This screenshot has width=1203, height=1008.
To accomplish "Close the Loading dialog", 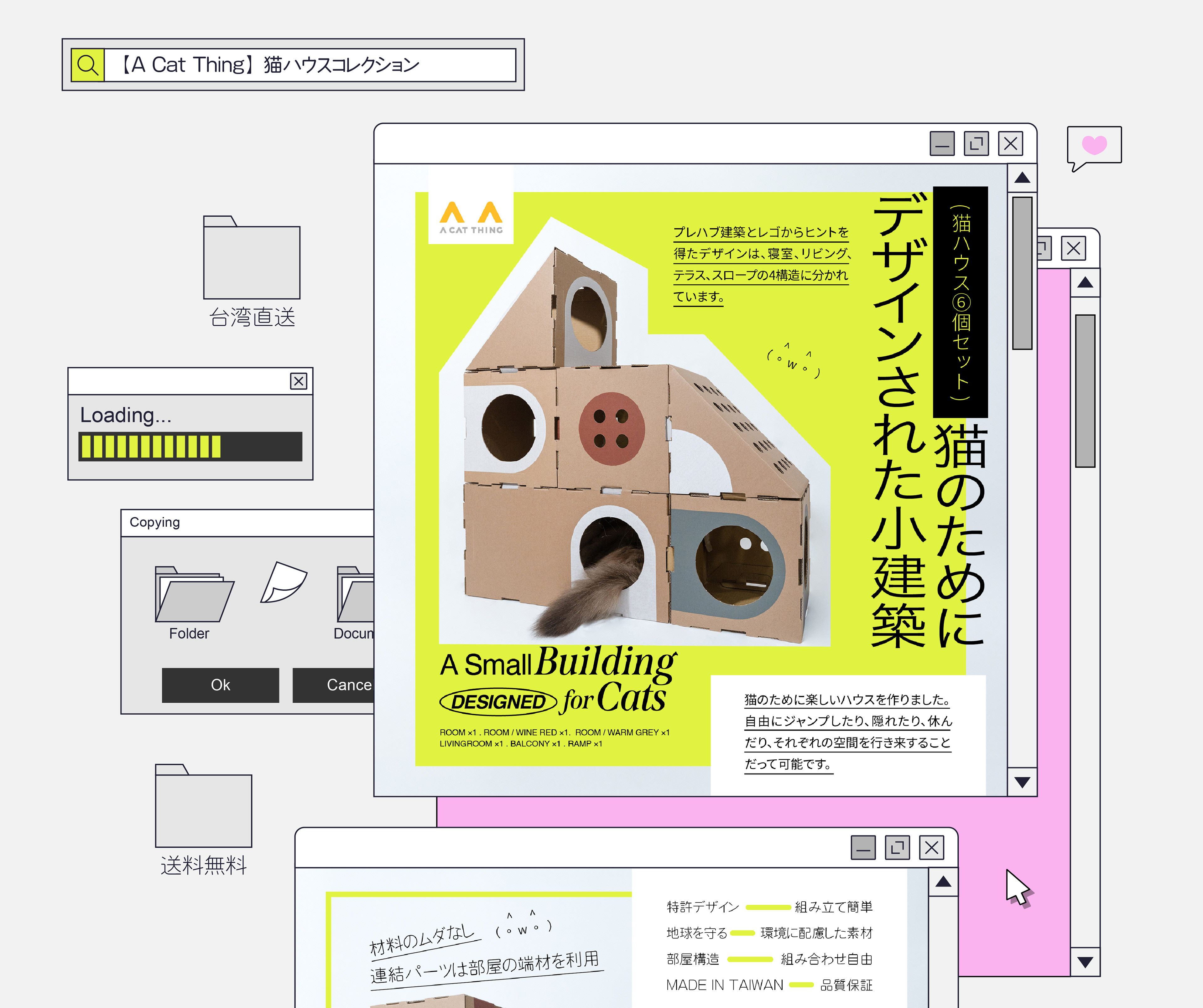I will [x=299, y=381].
